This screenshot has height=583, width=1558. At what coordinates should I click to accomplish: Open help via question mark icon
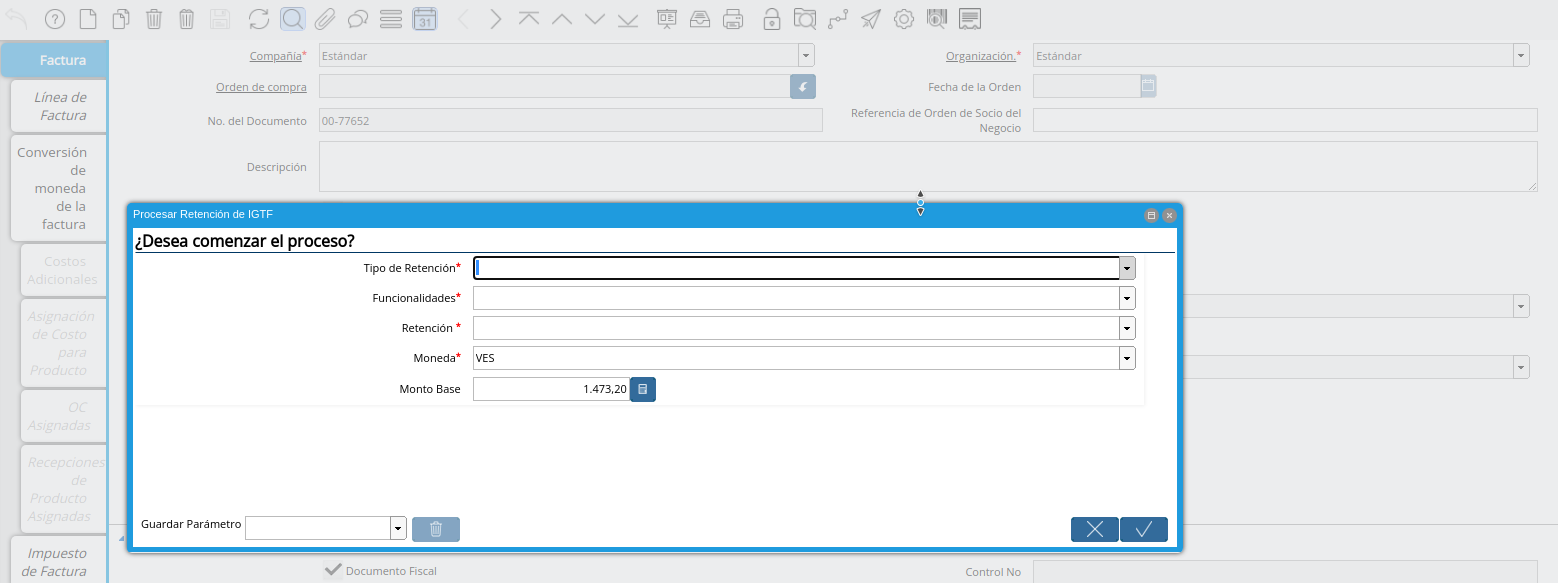(55, 18)
